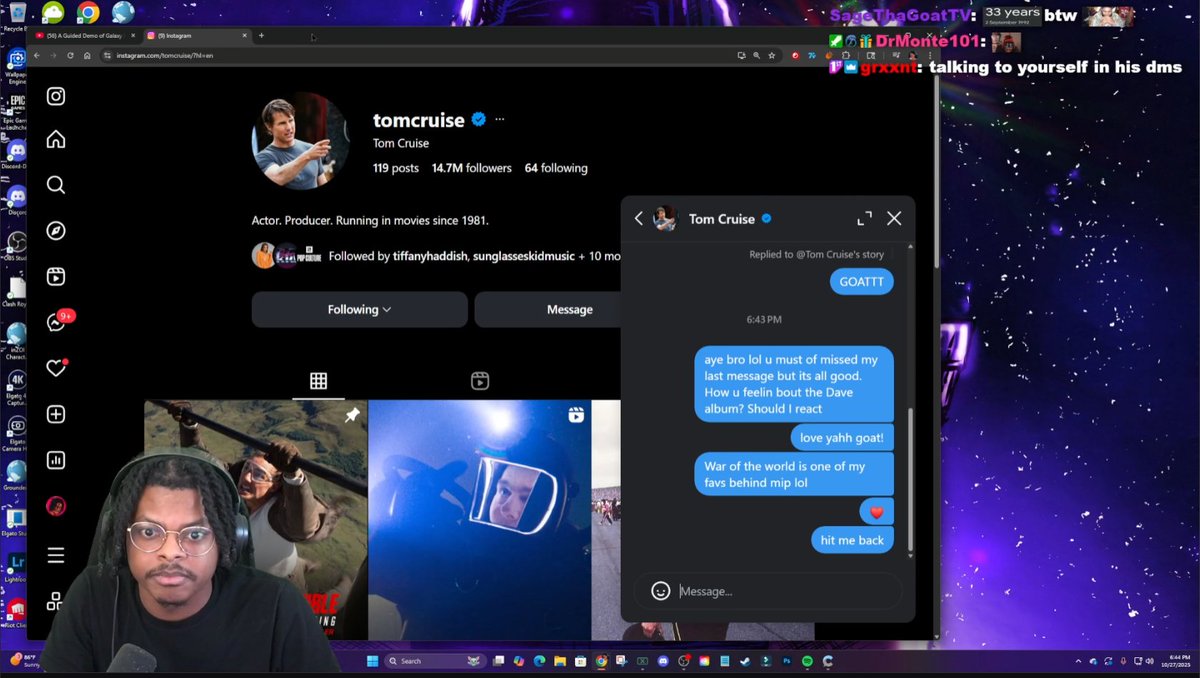
Task: Select the posts grid tab
Action: 318,381
